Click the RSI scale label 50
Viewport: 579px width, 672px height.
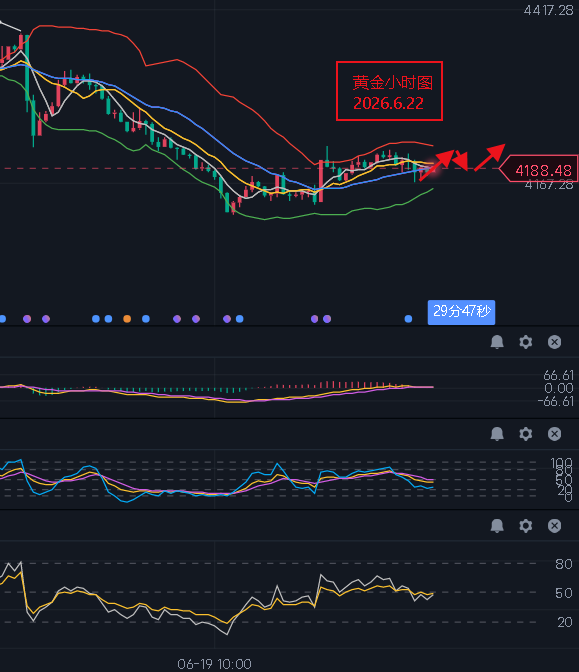click(564, 593)
